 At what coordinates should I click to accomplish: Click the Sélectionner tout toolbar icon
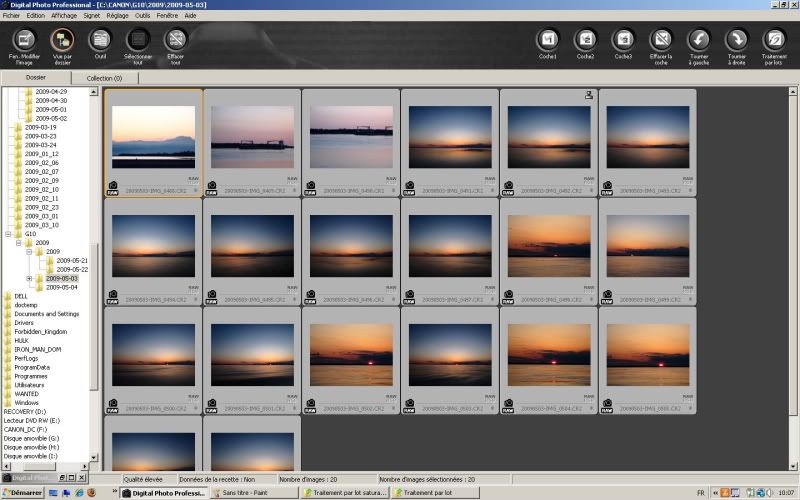pos(138,40)
